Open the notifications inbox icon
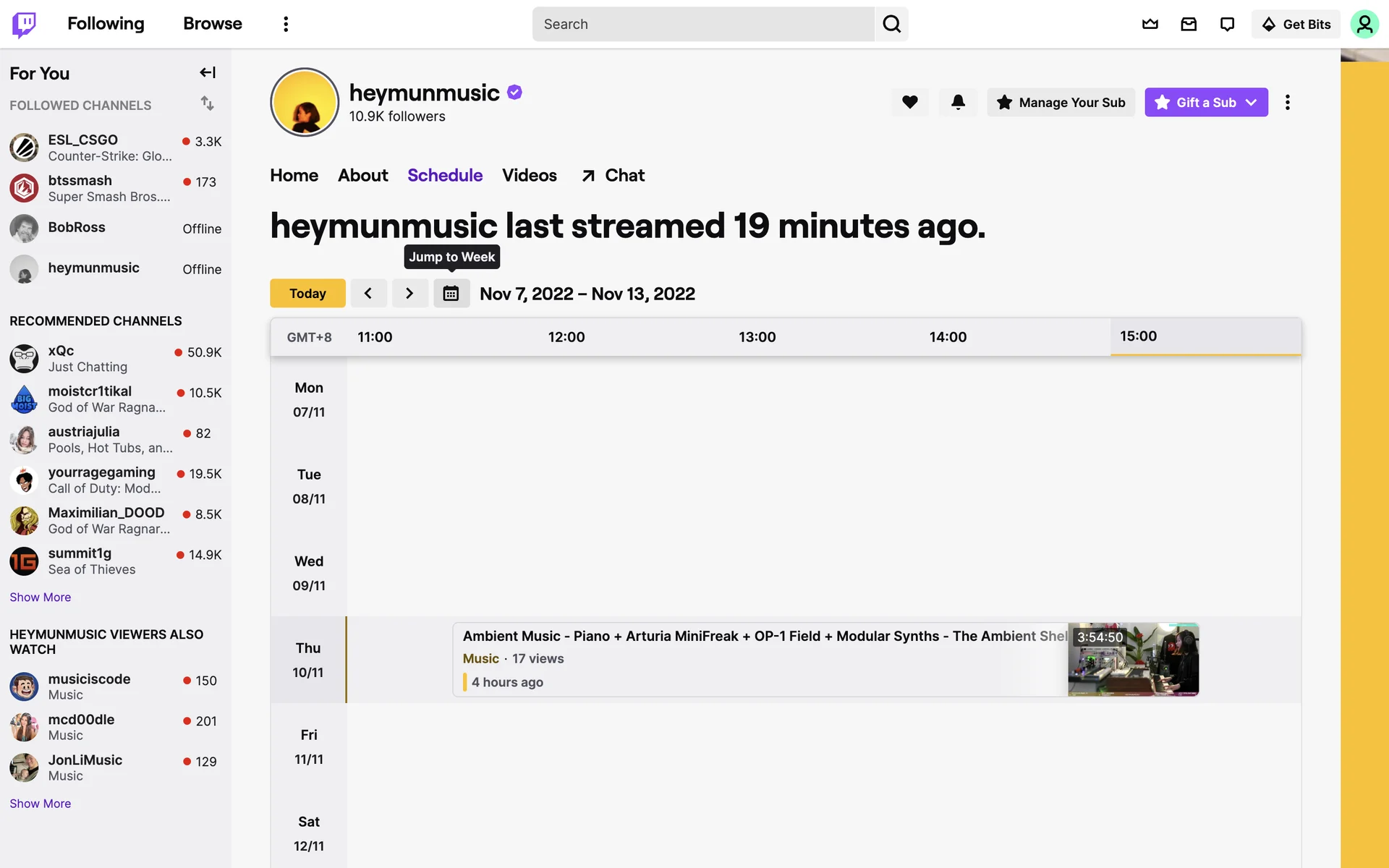1389x868 pixels. click(x=1189, y=24)
